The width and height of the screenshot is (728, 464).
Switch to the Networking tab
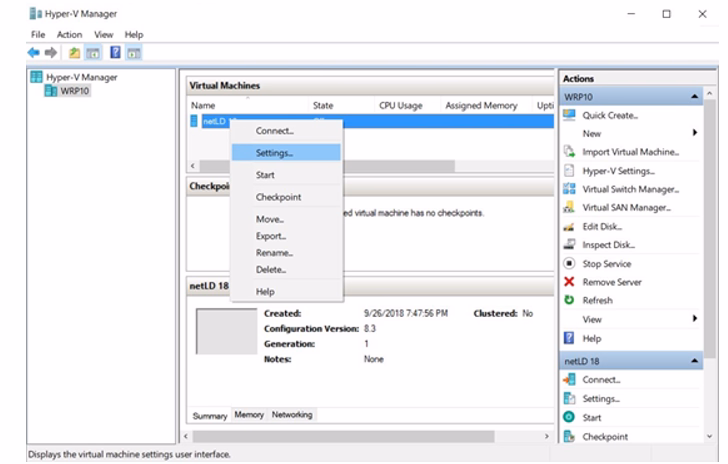(x=292, y=414)
